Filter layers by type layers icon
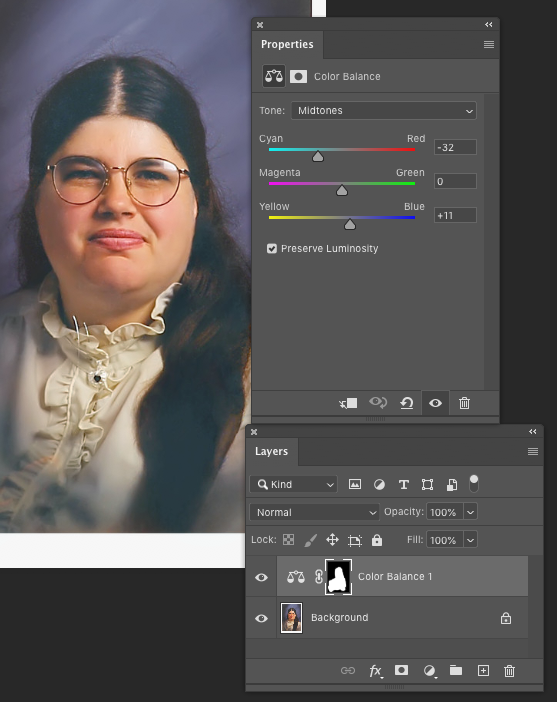Screen dimensions: 557x702 click(x=403, y=484)
